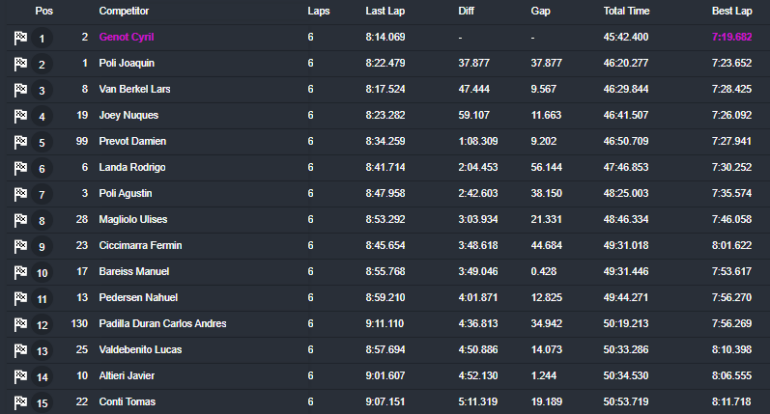Click the finish flag icon for Van Berkel Lars
The height and width of the screenshot is (414, 770).
click(20, 90)
